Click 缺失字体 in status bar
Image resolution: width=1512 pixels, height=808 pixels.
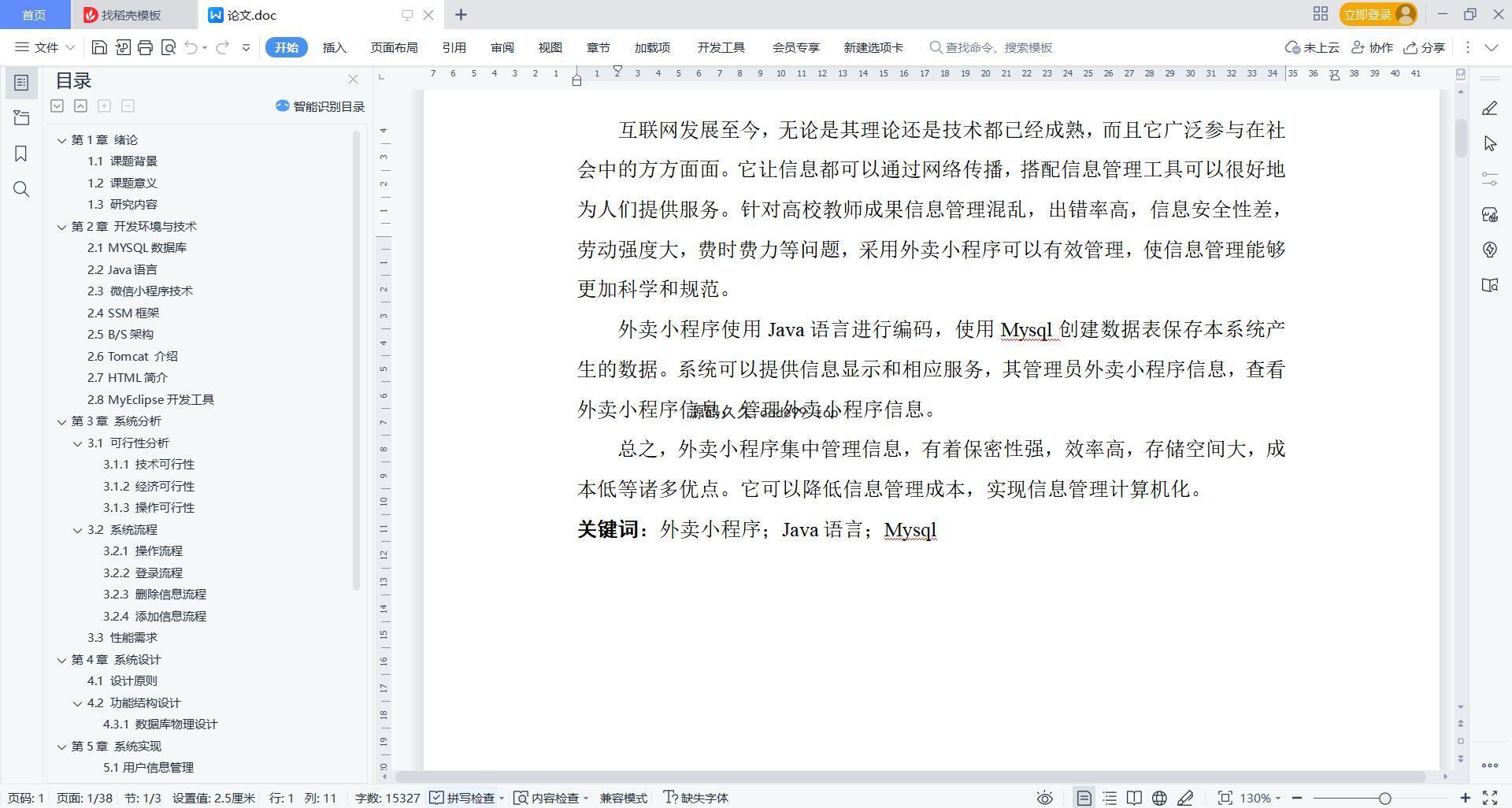(696, 798)
